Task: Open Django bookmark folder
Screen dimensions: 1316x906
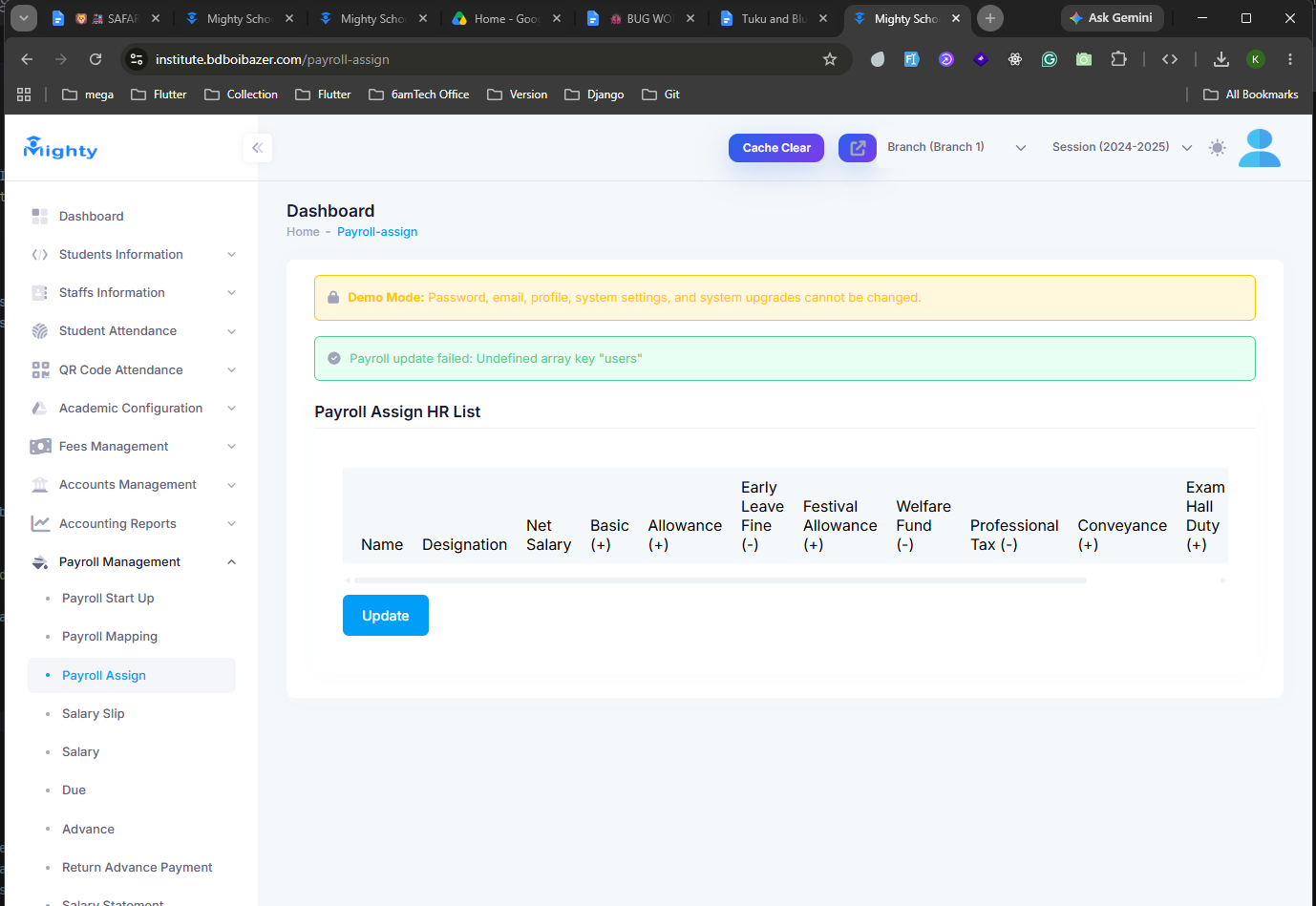Action: 594,95
